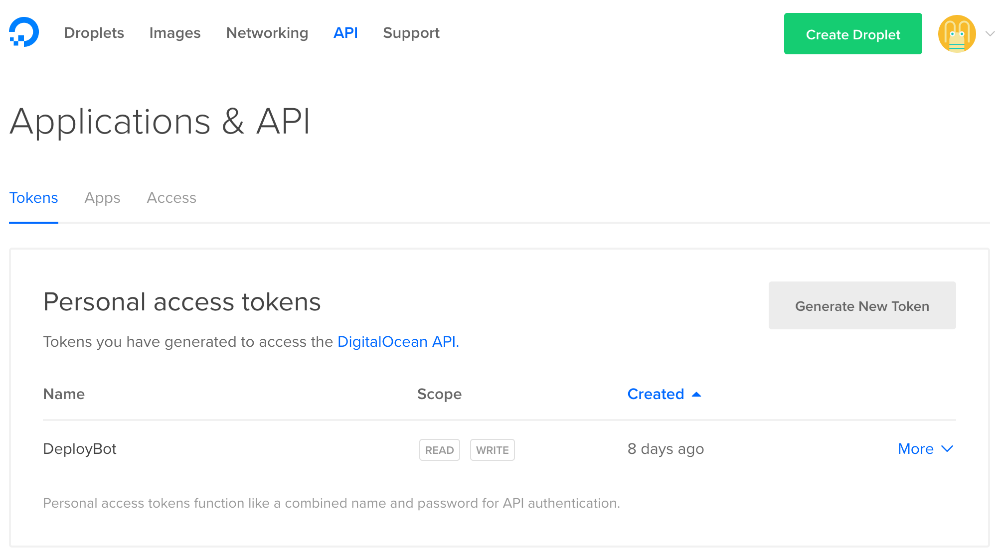Screen dimensions: 1000x556
Task: Open the Droplets menu
Action: tap(94, 33)
